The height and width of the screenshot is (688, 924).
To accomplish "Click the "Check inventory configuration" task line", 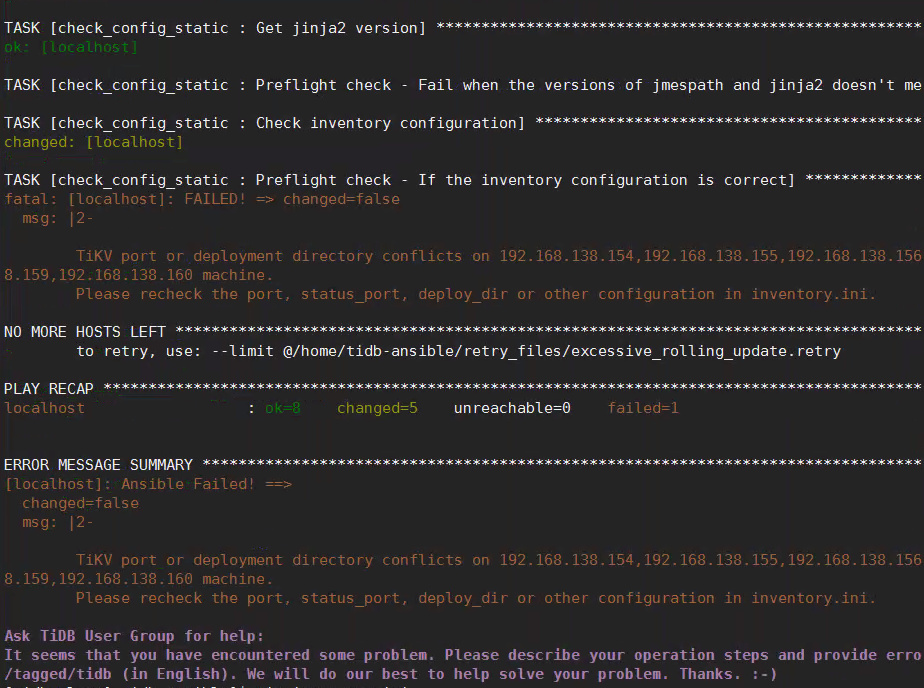I will (462, 123).
